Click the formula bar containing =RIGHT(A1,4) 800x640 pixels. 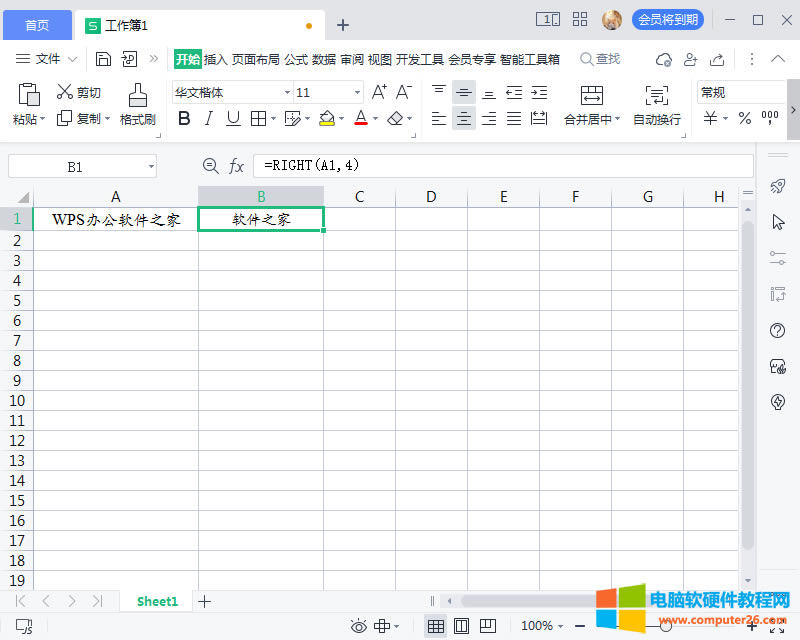pos(500,166)
